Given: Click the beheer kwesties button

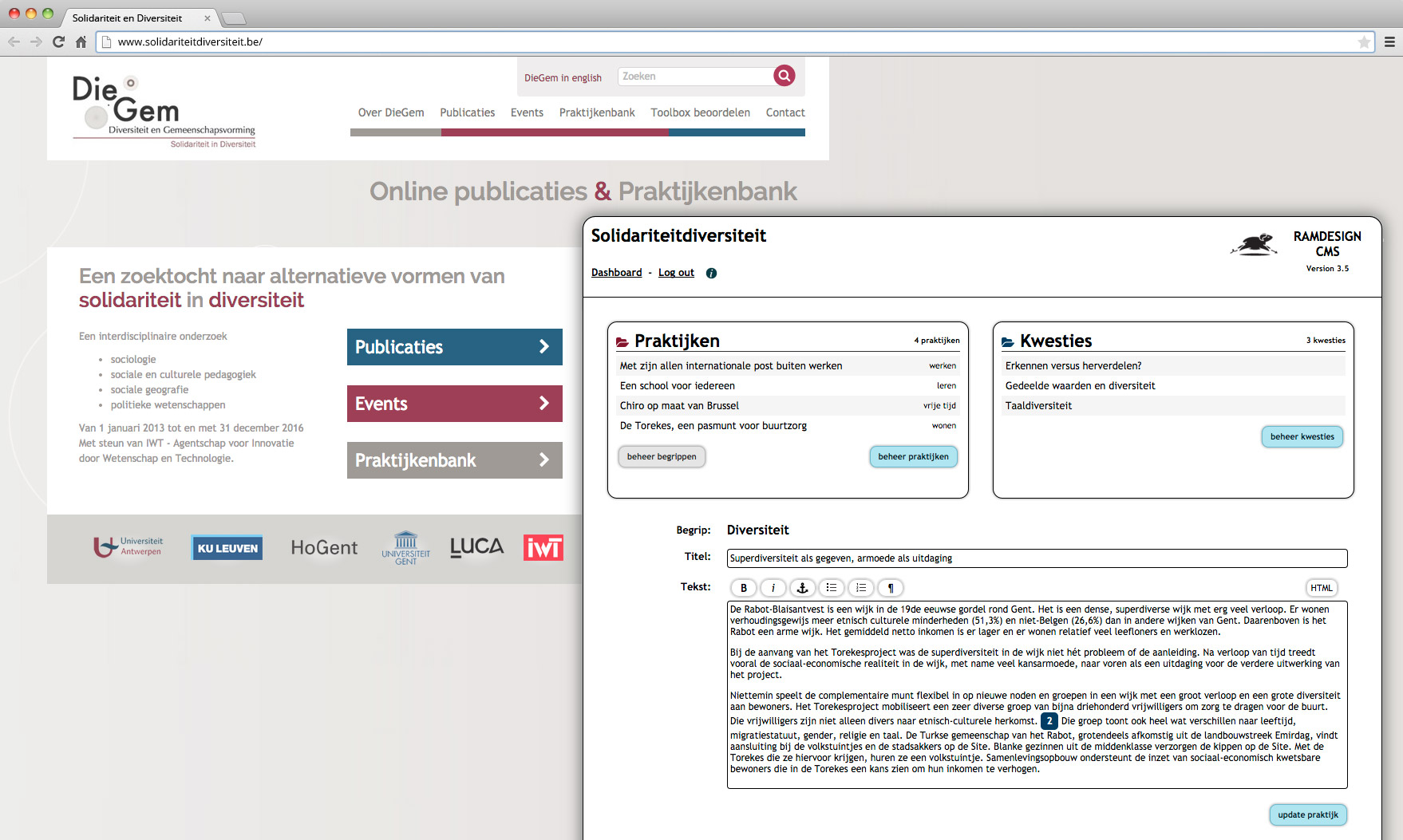Looking at the screenshot, I should pos(1302,437).
